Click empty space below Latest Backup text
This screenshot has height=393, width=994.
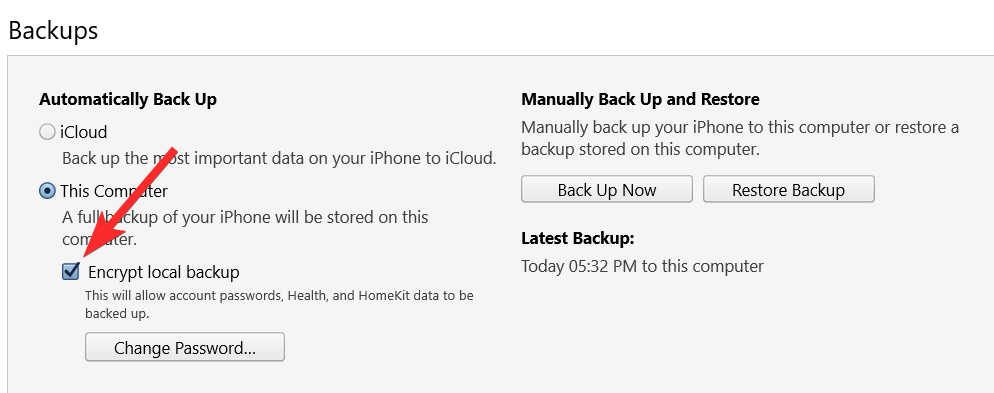pos(729,330)
